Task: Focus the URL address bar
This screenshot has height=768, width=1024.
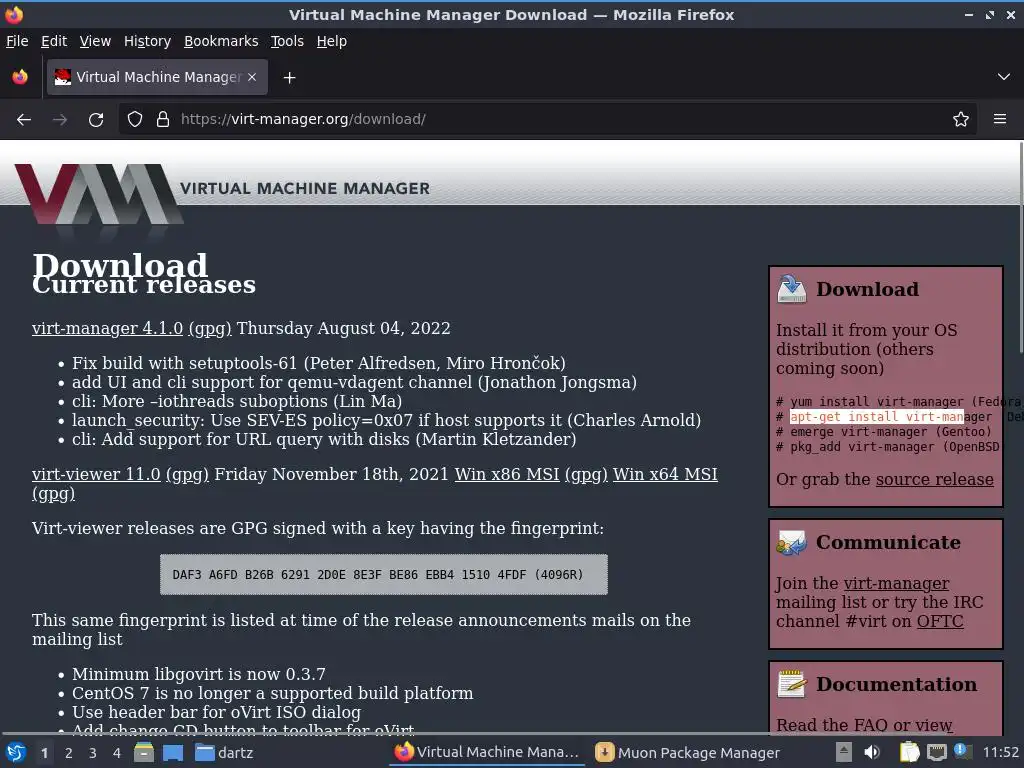Action: (x=549, y=120)
